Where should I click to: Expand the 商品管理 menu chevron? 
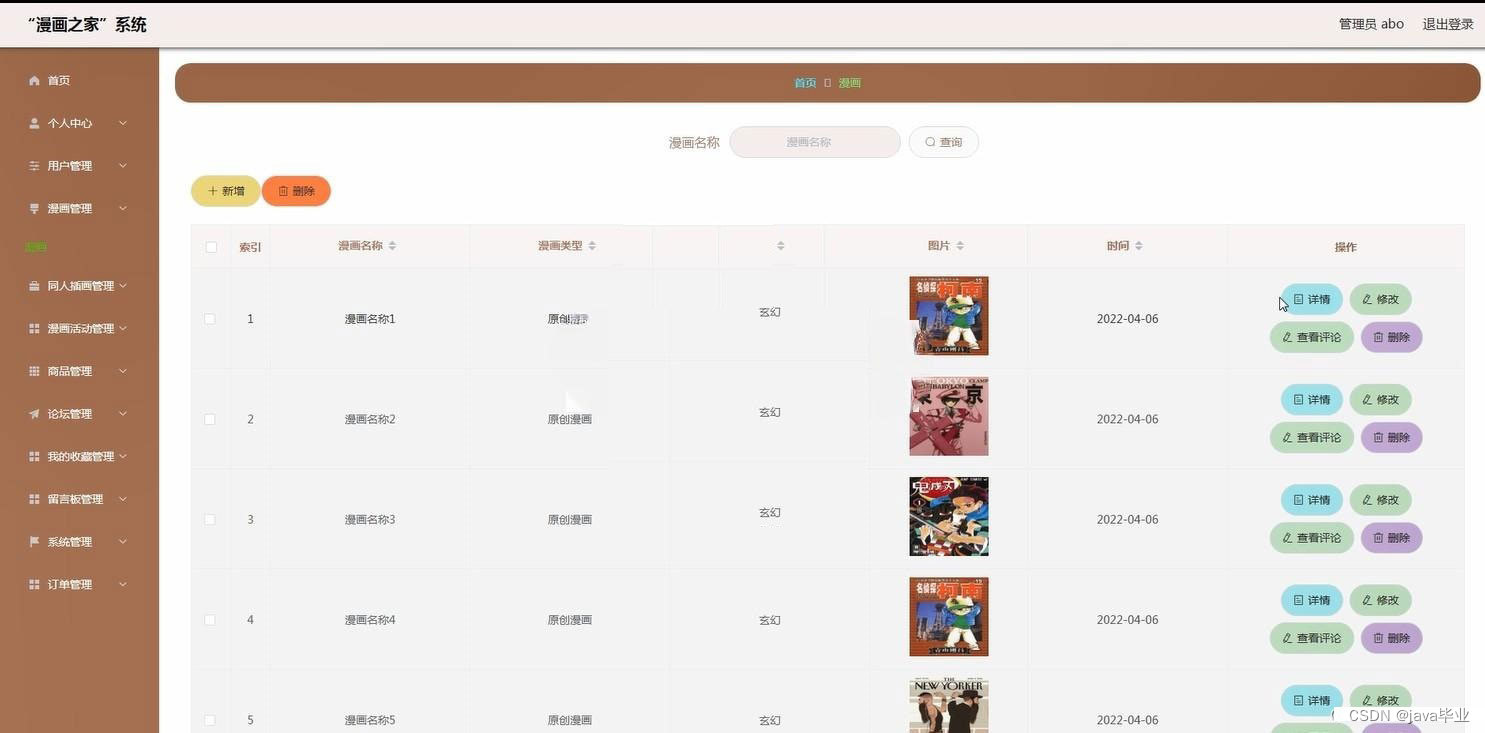click(123, 371)
